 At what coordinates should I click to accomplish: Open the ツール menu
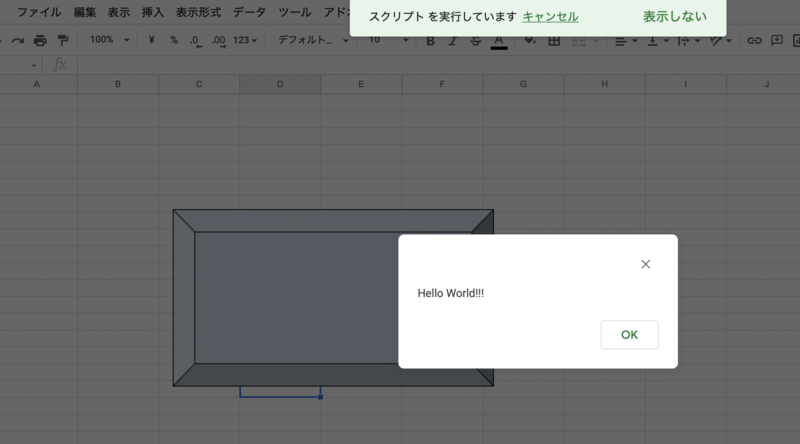(295, 12)
